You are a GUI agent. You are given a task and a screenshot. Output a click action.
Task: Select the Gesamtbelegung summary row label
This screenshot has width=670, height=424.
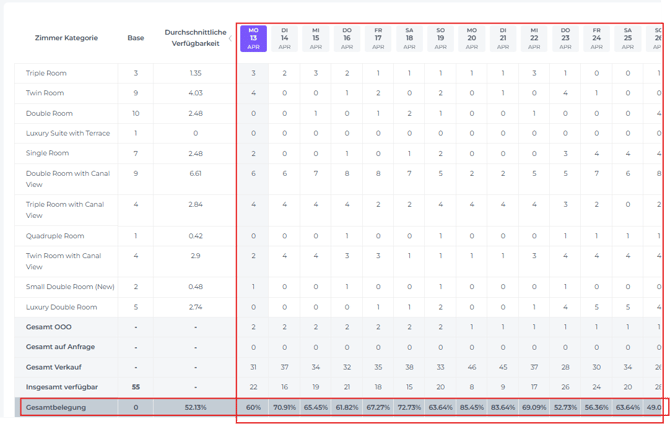(56, 407)
